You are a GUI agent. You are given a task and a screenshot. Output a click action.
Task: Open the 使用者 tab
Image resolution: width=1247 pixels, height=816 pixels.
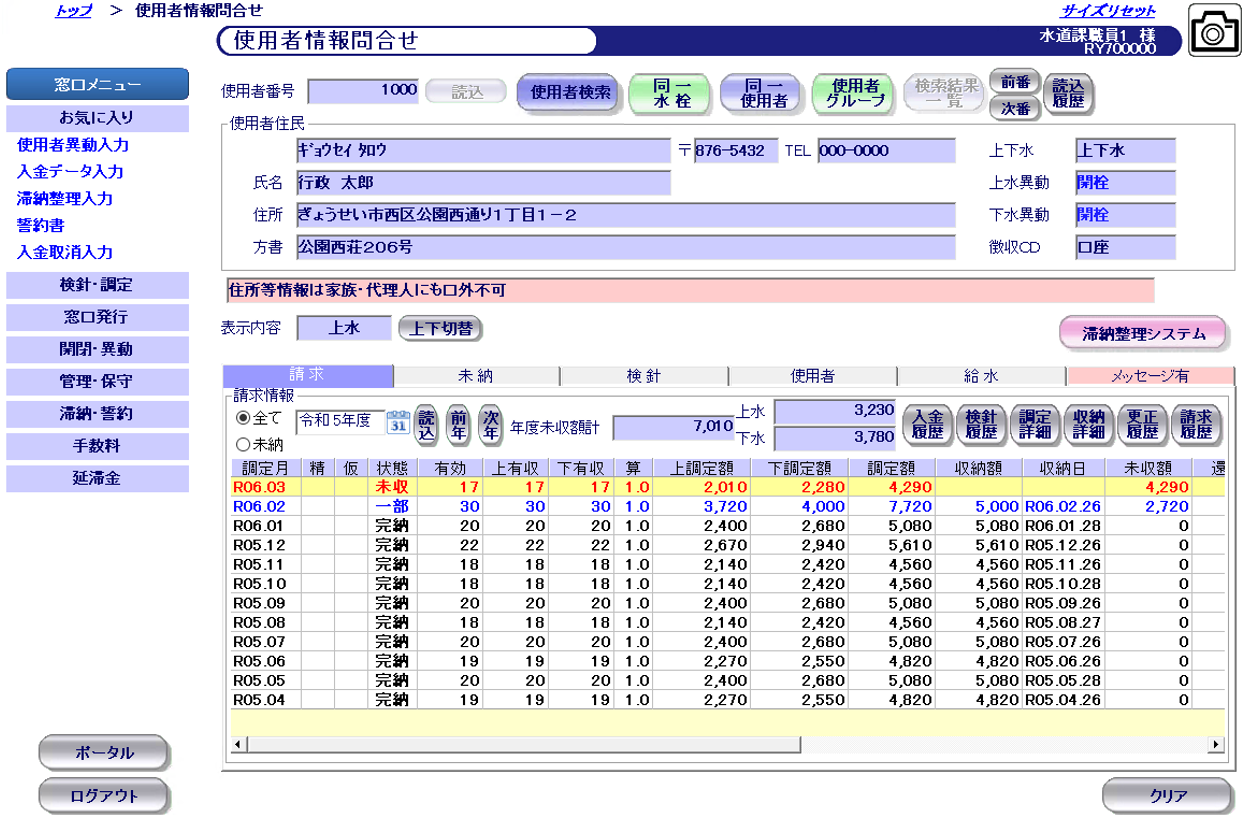click(x=813, y=376)
